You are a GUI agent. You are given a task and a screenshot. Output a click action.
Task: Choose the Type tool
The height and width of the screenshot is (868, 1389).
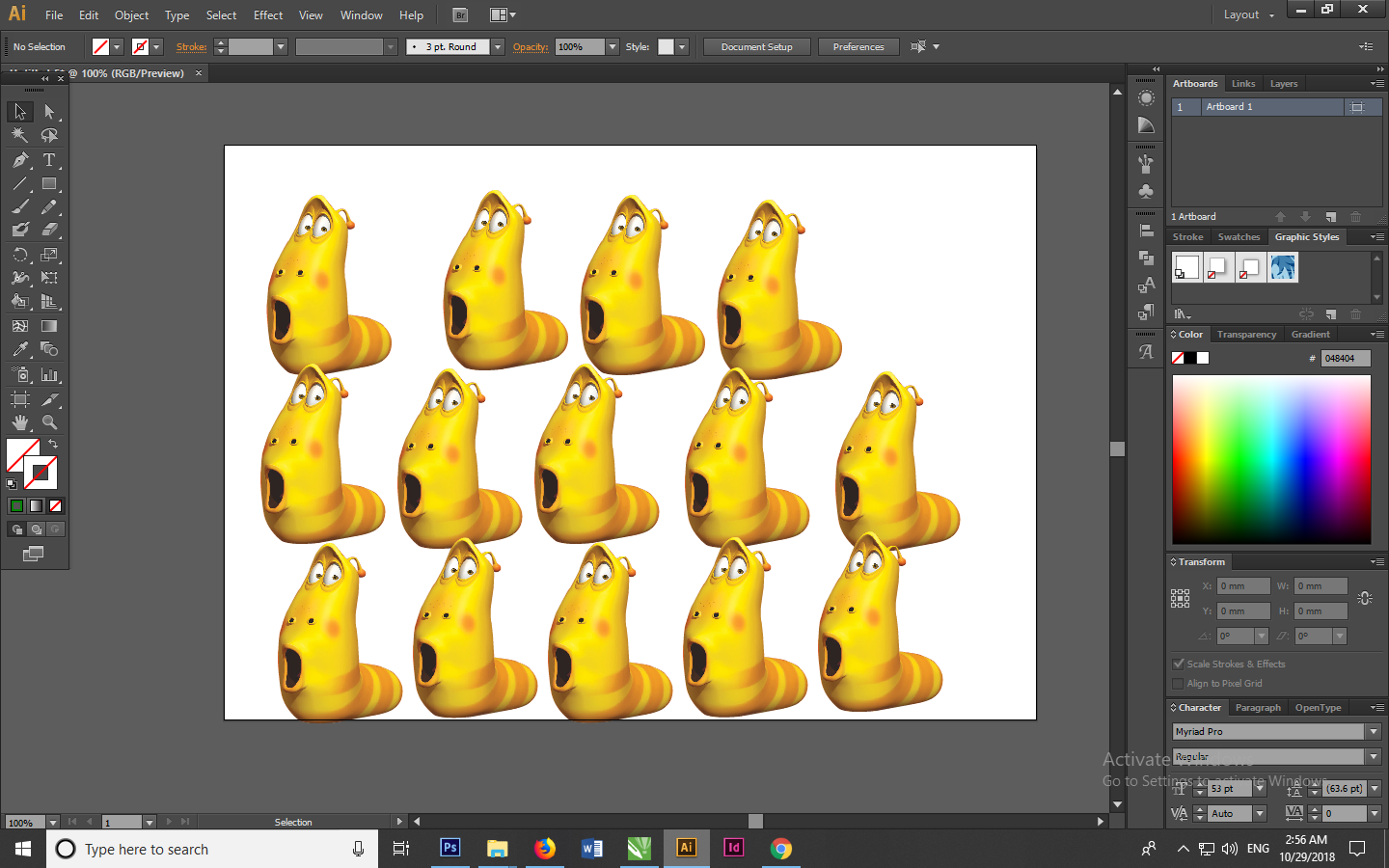[x=49, y=160]
